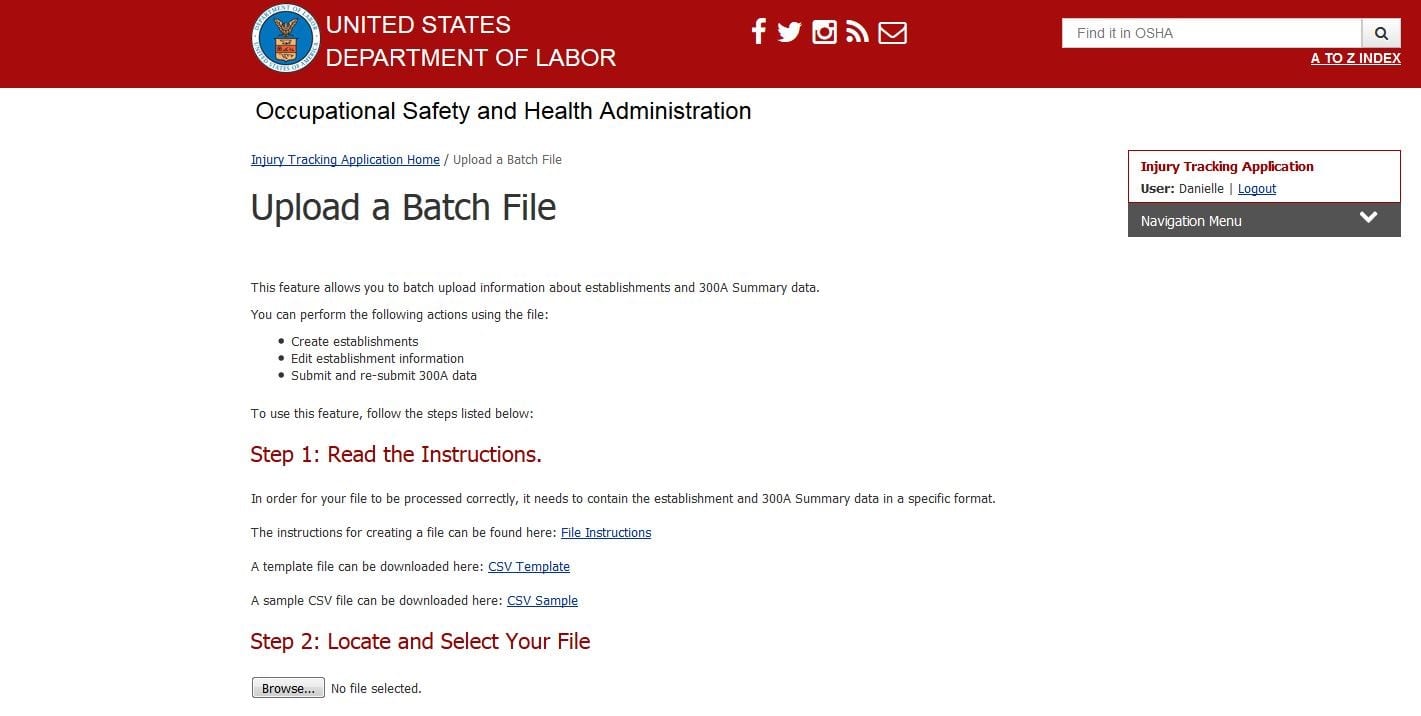This screenshot has width=1421, height=716.
Task: Download the CSV Sample file
Action: [542, 601]
